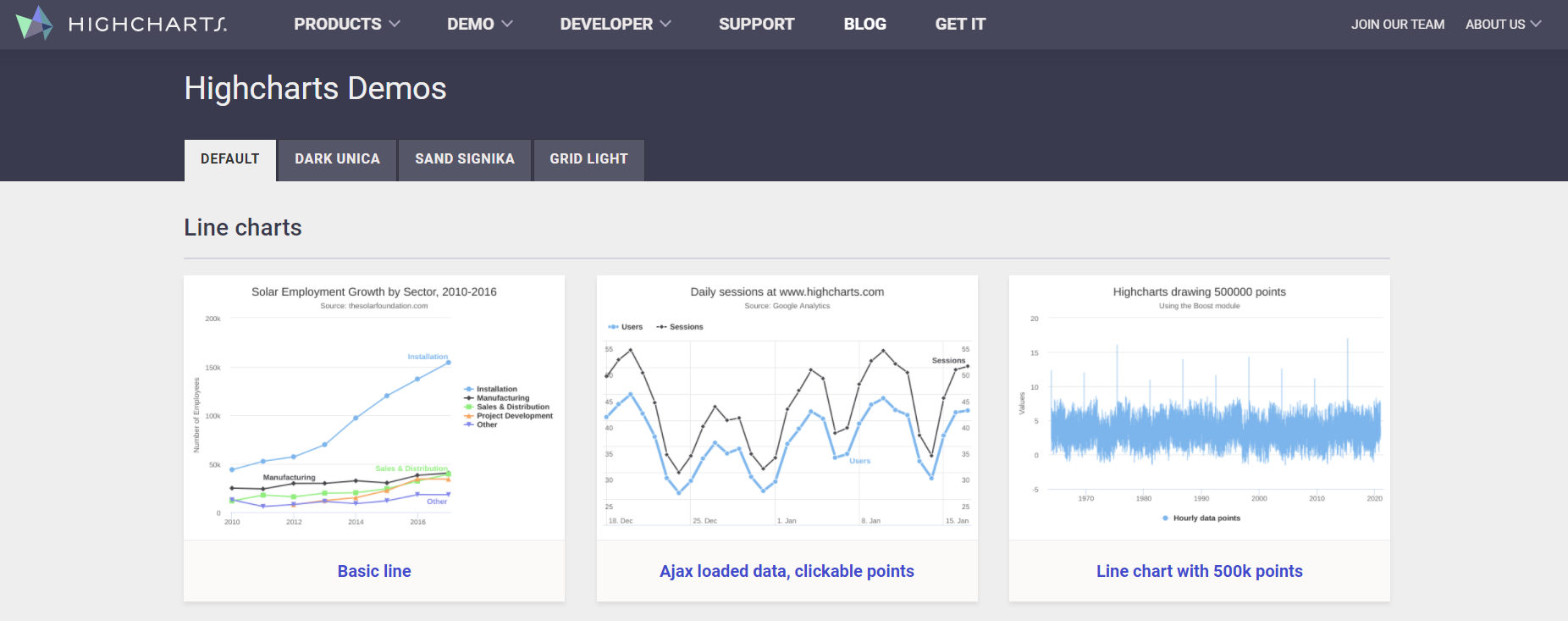Switch to the DARK UNICA theme tab

tap(337, 160)
